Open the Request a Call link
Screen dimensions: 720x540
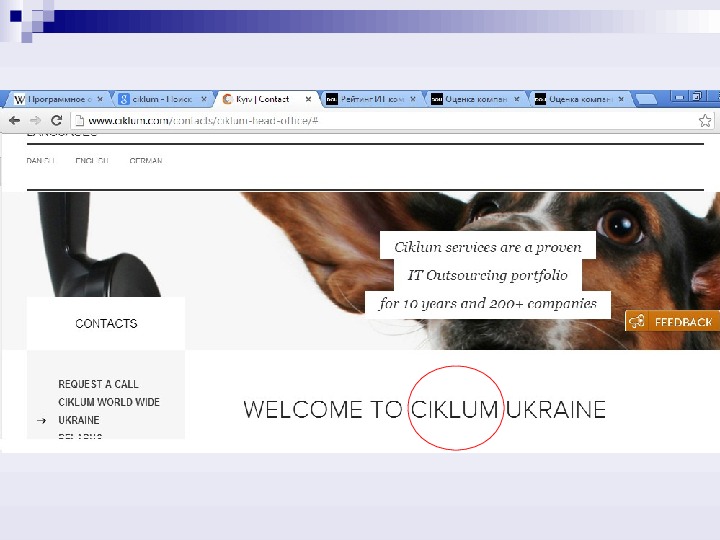tap(98, 384)
